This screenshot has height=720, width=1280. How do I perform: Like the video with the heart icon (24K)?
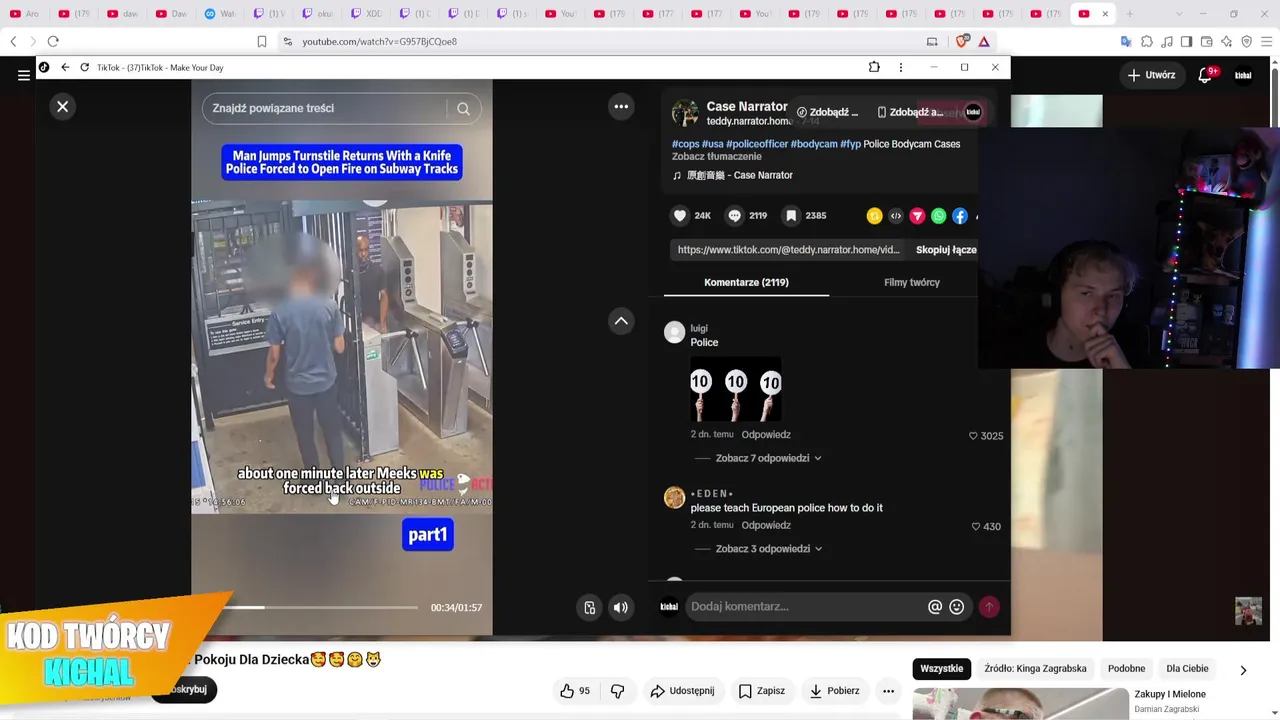680,215
